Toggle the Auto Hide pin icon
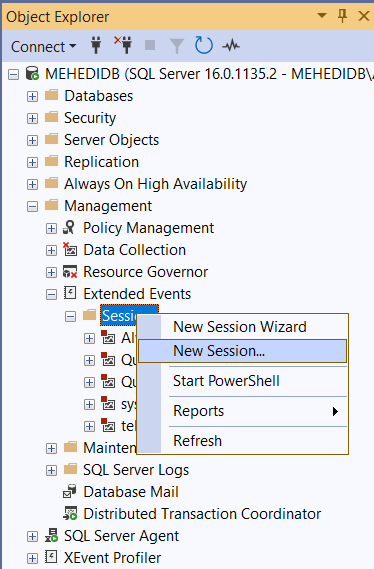The image size is (374, 569). pos(342,16)
